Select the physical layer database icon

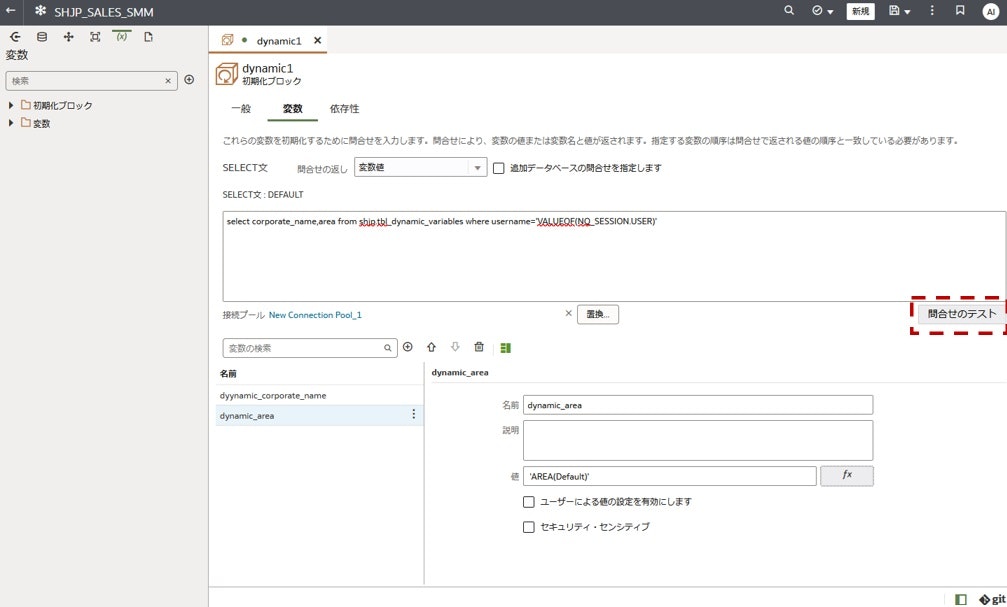[x=42, y=37]
